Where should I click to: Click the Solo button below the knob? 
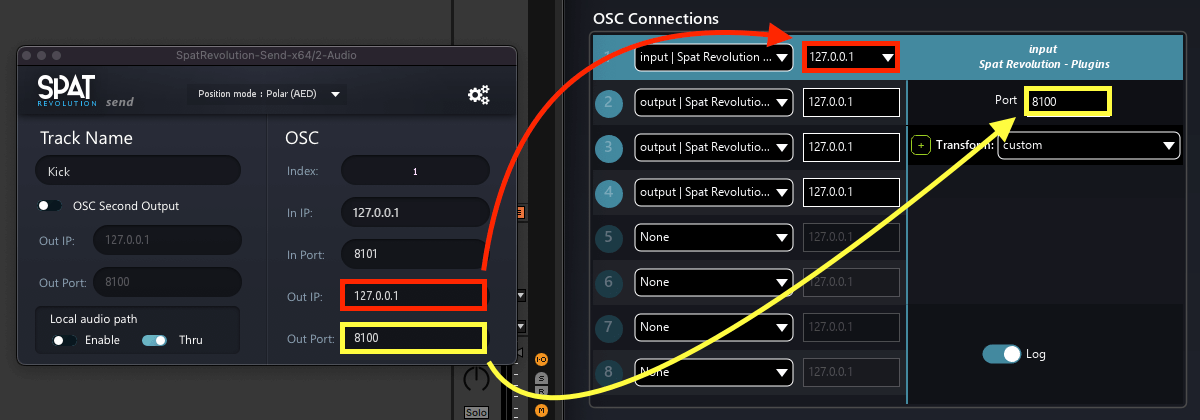click(477, 412)
